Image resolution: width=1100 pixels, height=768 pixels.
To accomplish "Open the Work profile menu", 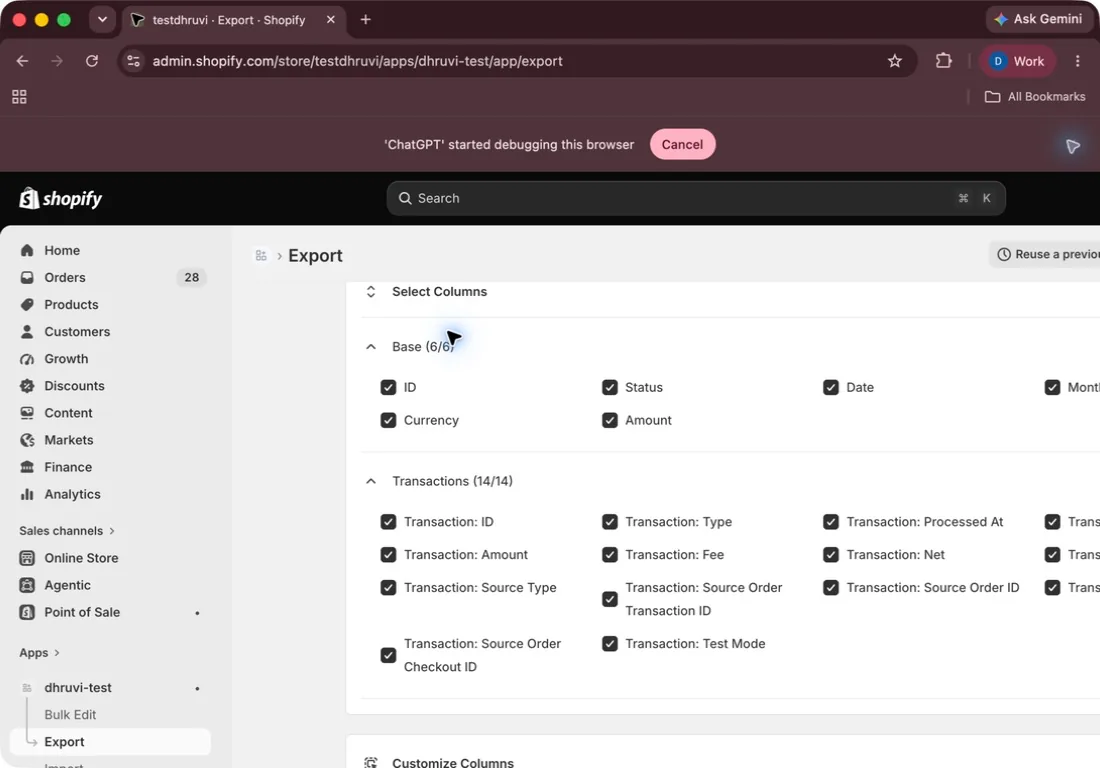I will tap(1017, 61).
